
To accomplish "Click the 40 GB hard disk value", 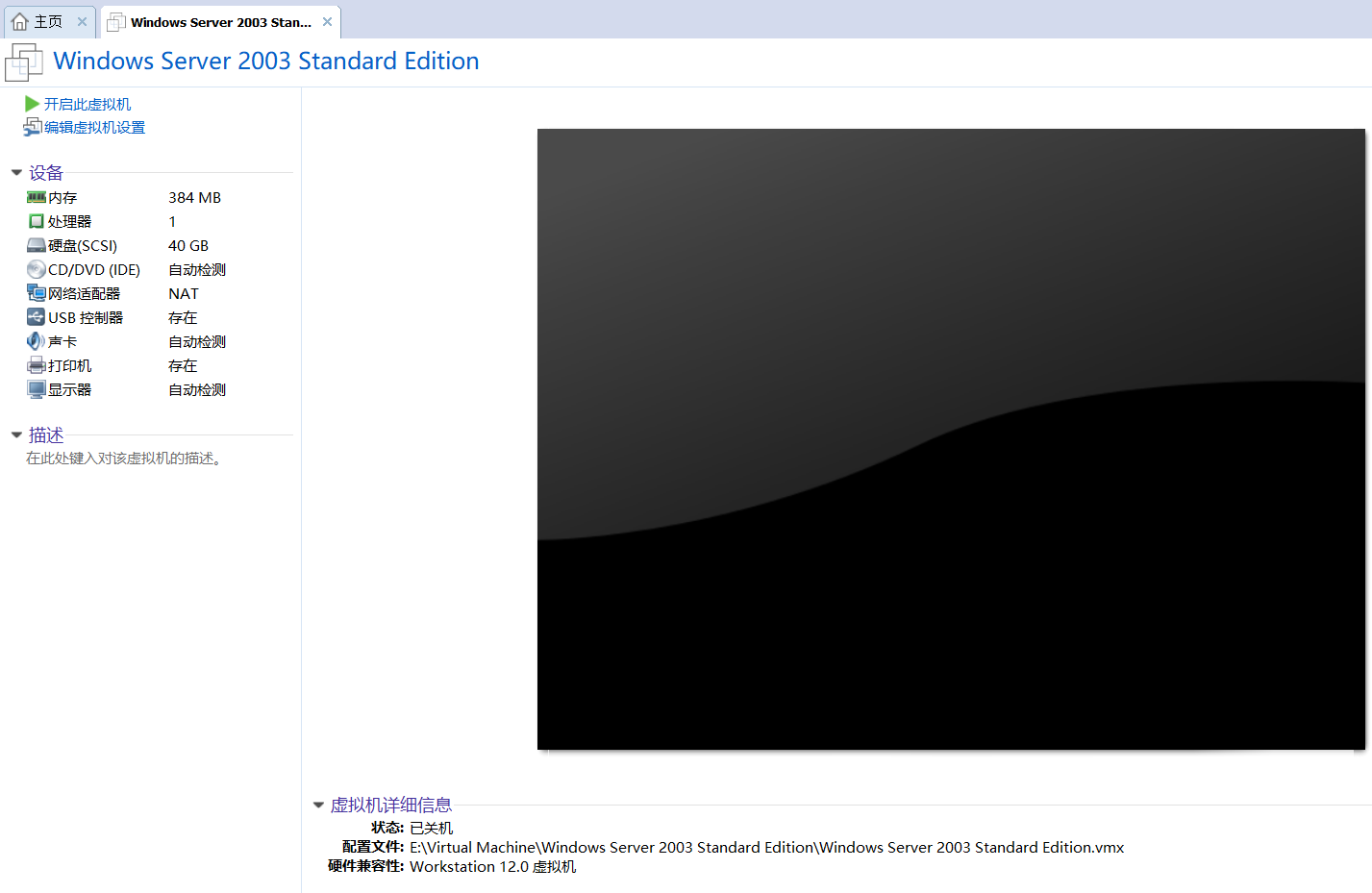I will (188, 245).
